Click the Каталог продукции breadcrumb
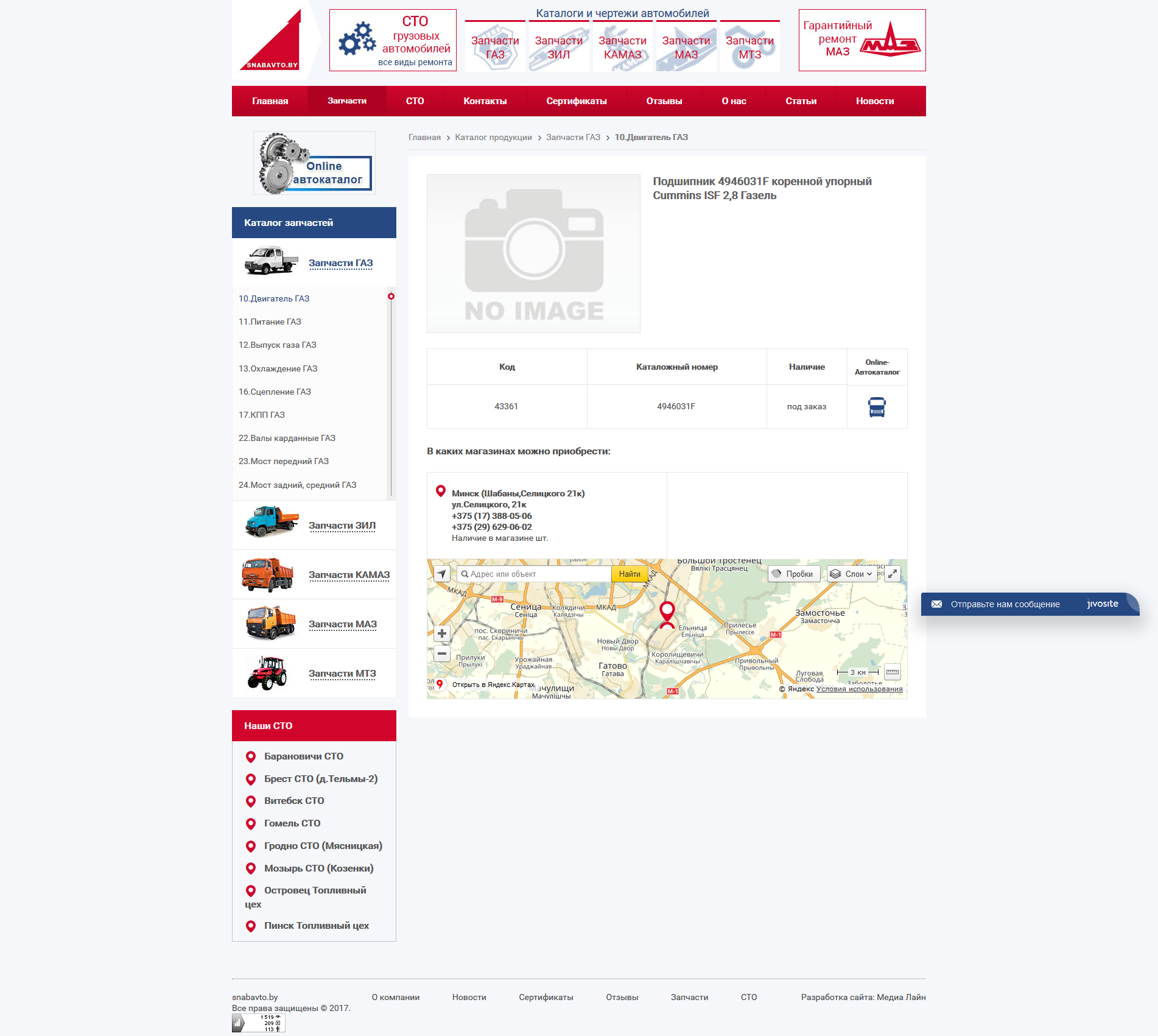 (494, 137)
